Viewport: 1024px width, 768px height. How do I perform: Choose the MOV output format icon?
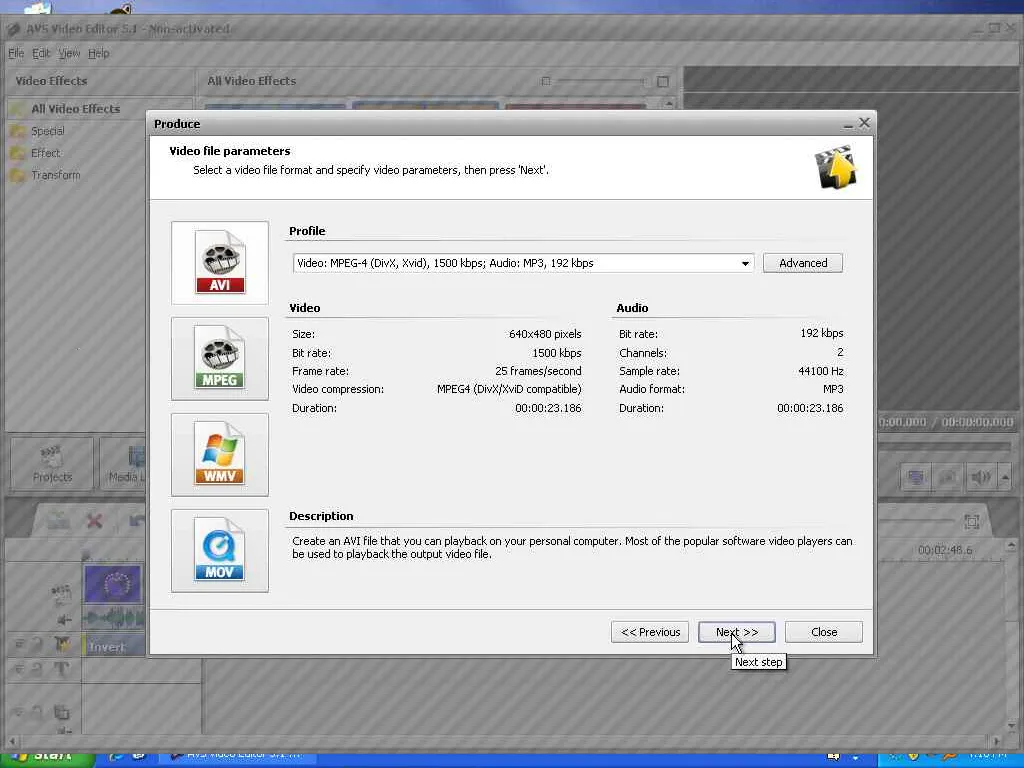(219, 551)
